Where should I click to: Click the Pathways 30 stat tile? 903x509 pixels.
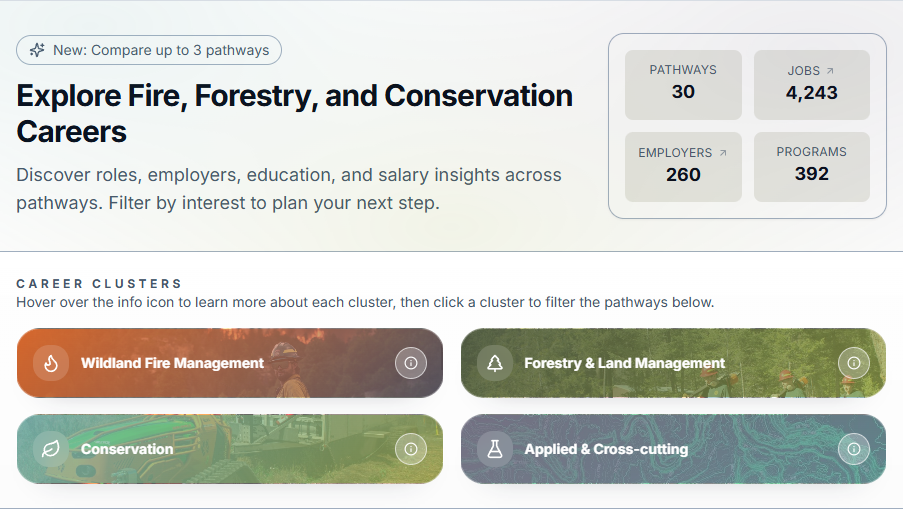pos(683,85)
